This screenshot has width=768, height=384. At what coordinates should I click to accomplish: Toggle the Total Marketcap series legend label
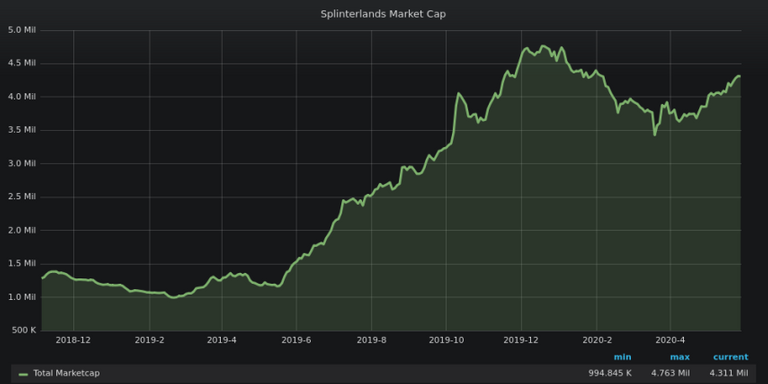tap(66, 373)
